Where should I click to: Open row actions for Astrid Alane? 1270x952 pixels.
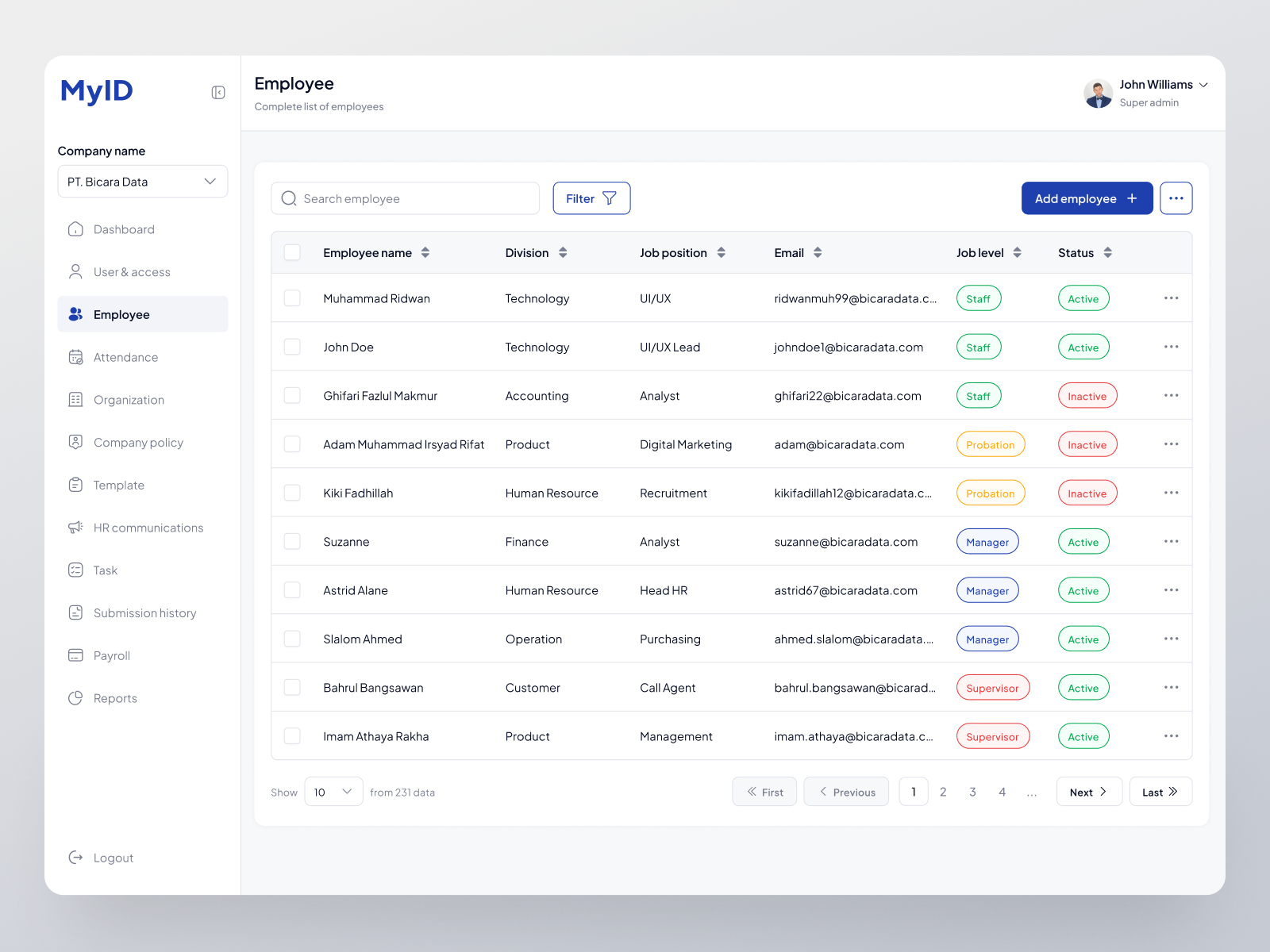(1171, 590)
